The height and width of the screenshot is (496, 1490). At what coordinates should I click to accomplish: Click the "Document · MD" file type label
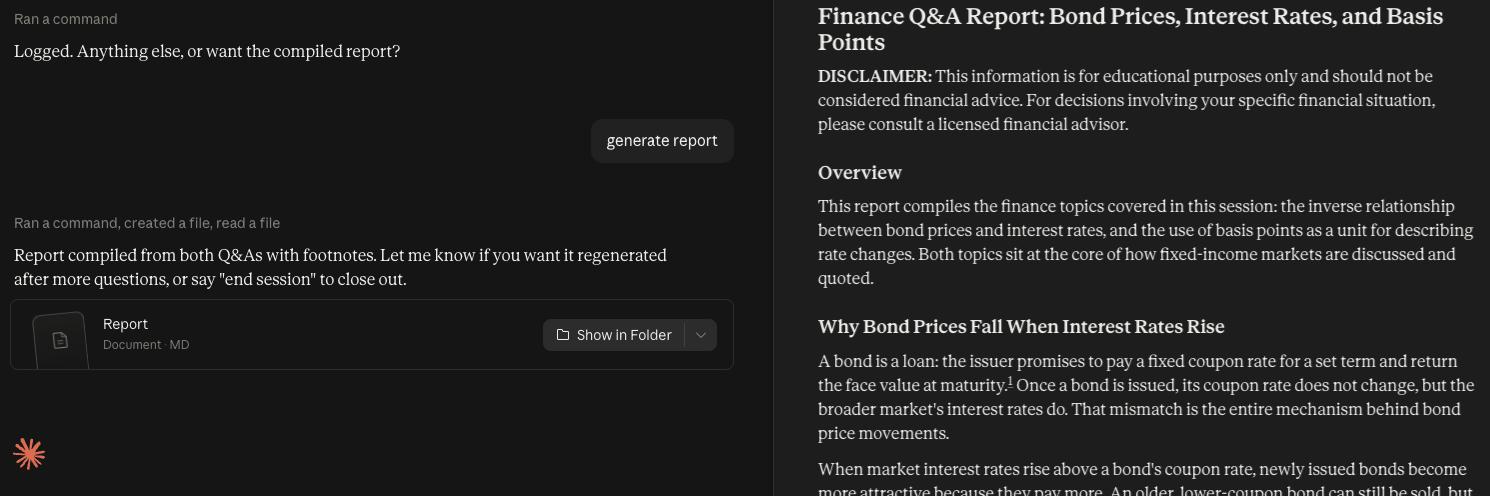click(x=146, y=345)
